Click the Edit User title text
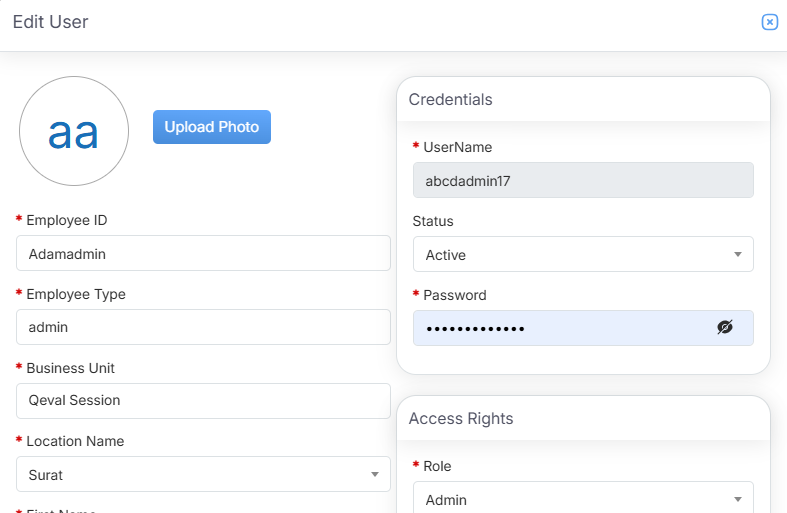The height and width of the screenshot is (513, 787). (51, 22)
